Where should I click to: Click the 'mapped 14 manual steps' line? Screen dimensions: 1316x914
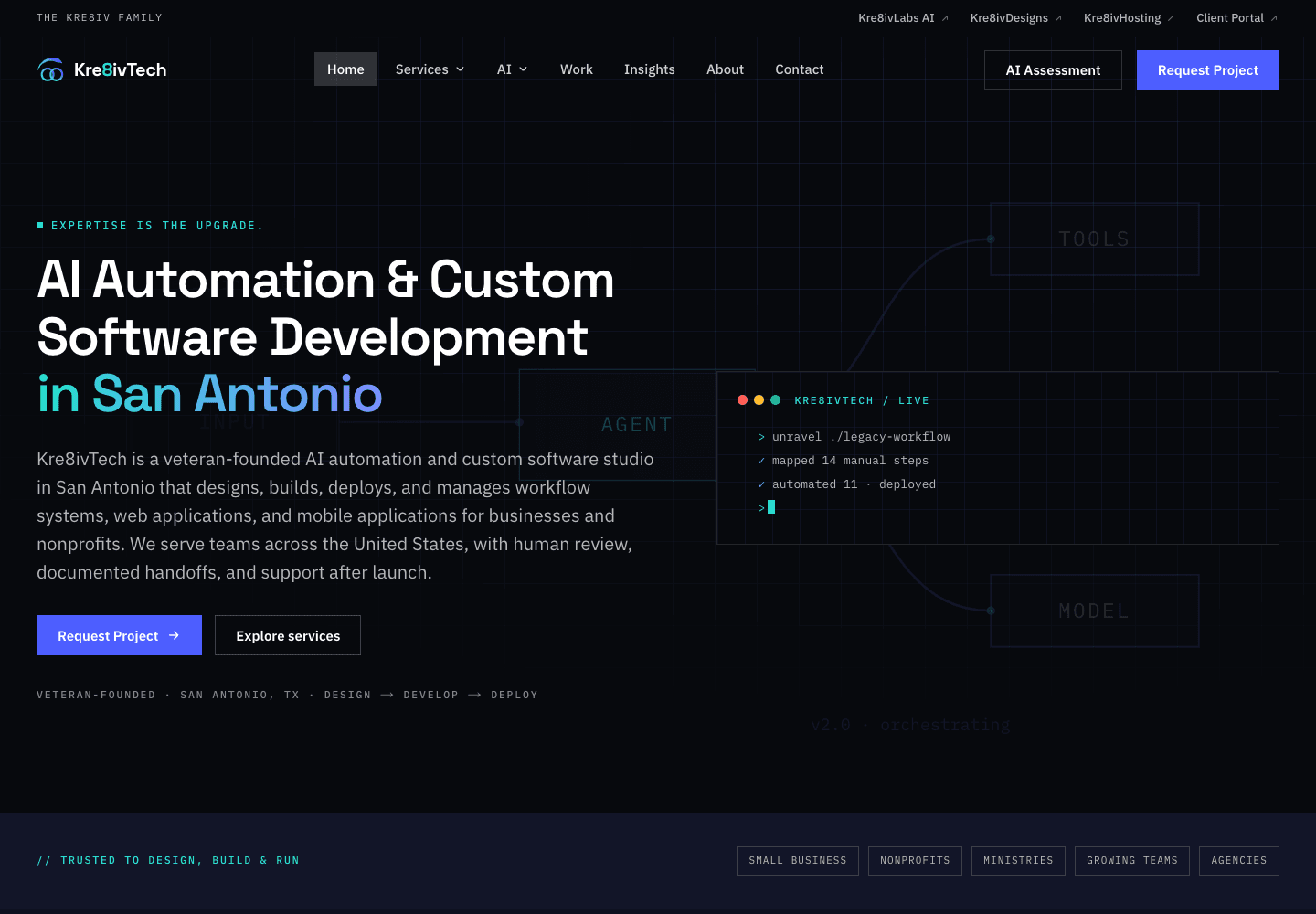point(850,461)
